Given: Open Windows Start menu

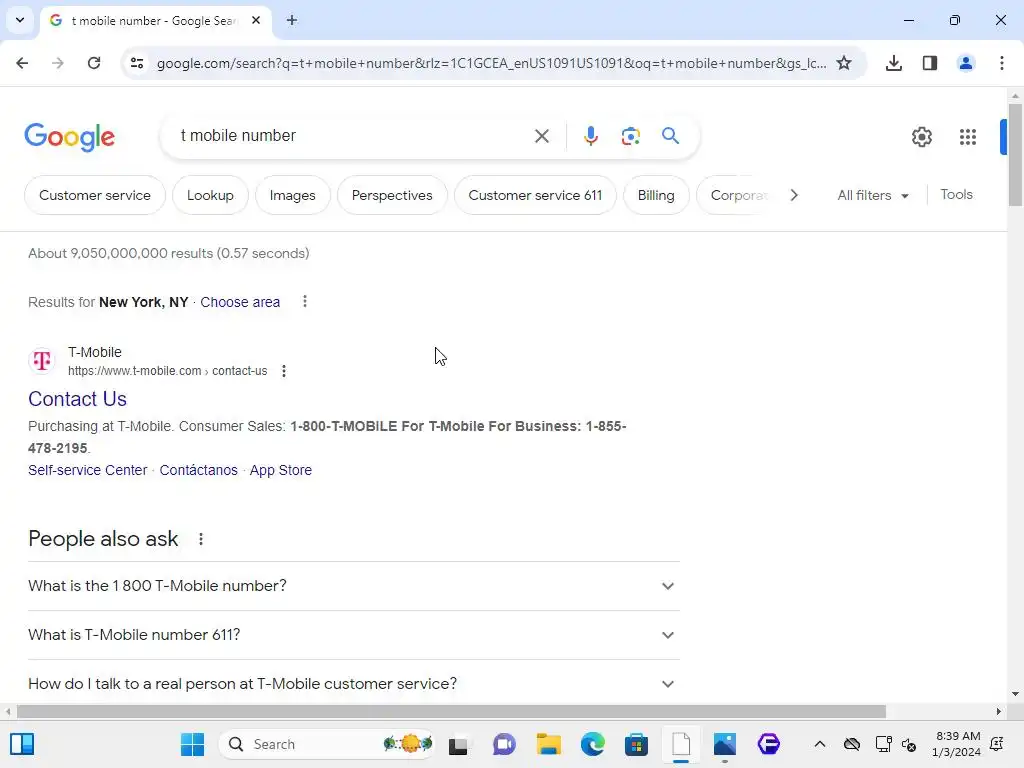Looking at the screenshot, I should [x=192, y=744].
